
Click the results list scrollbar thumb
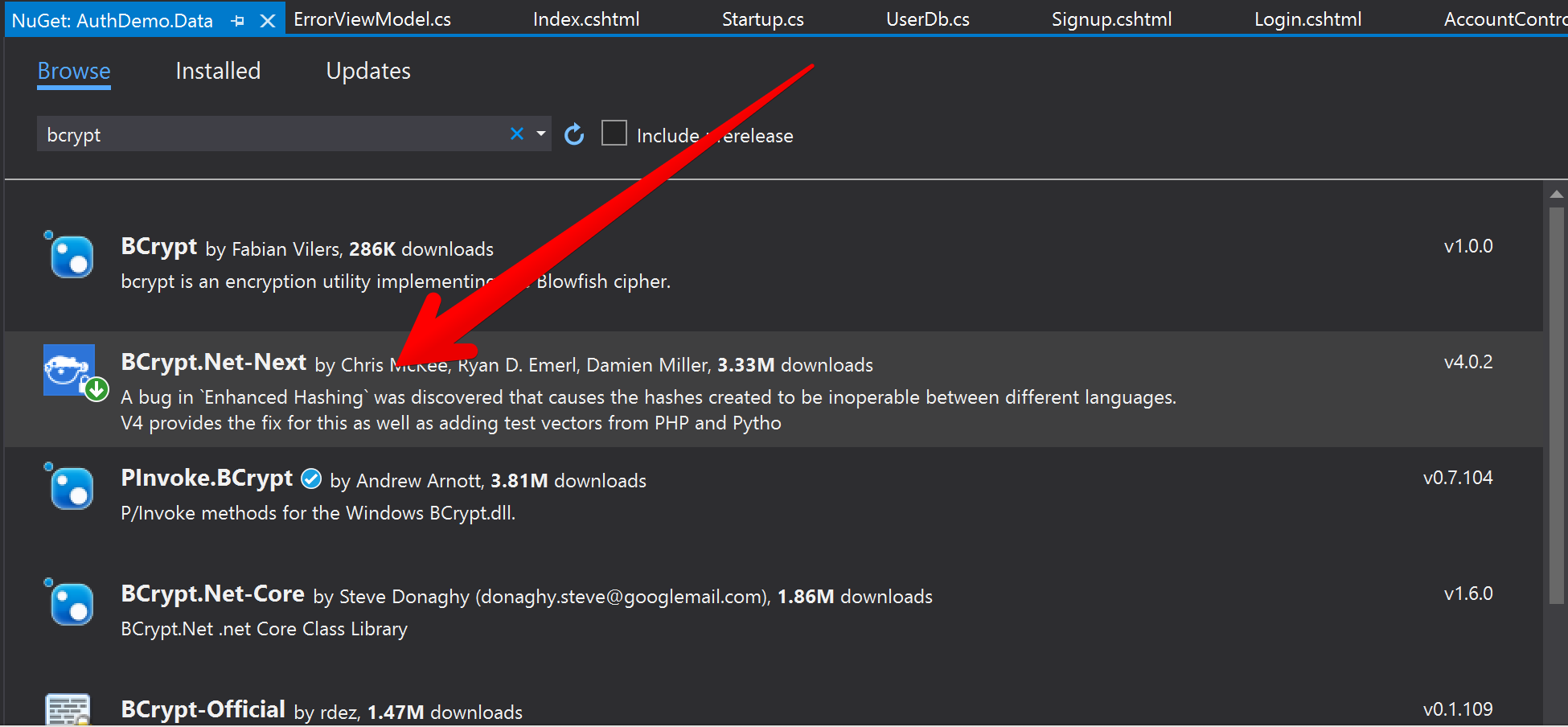[x=1557, y=405]
